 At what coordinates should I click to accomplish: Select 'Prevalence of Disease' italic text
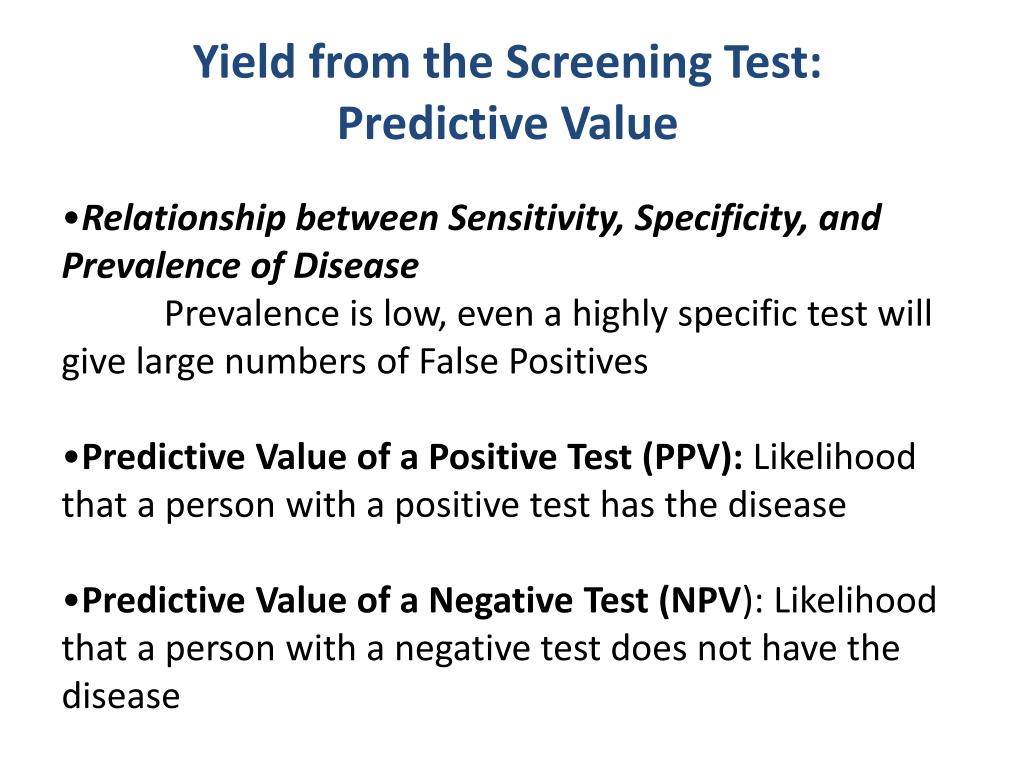(240, 266)
